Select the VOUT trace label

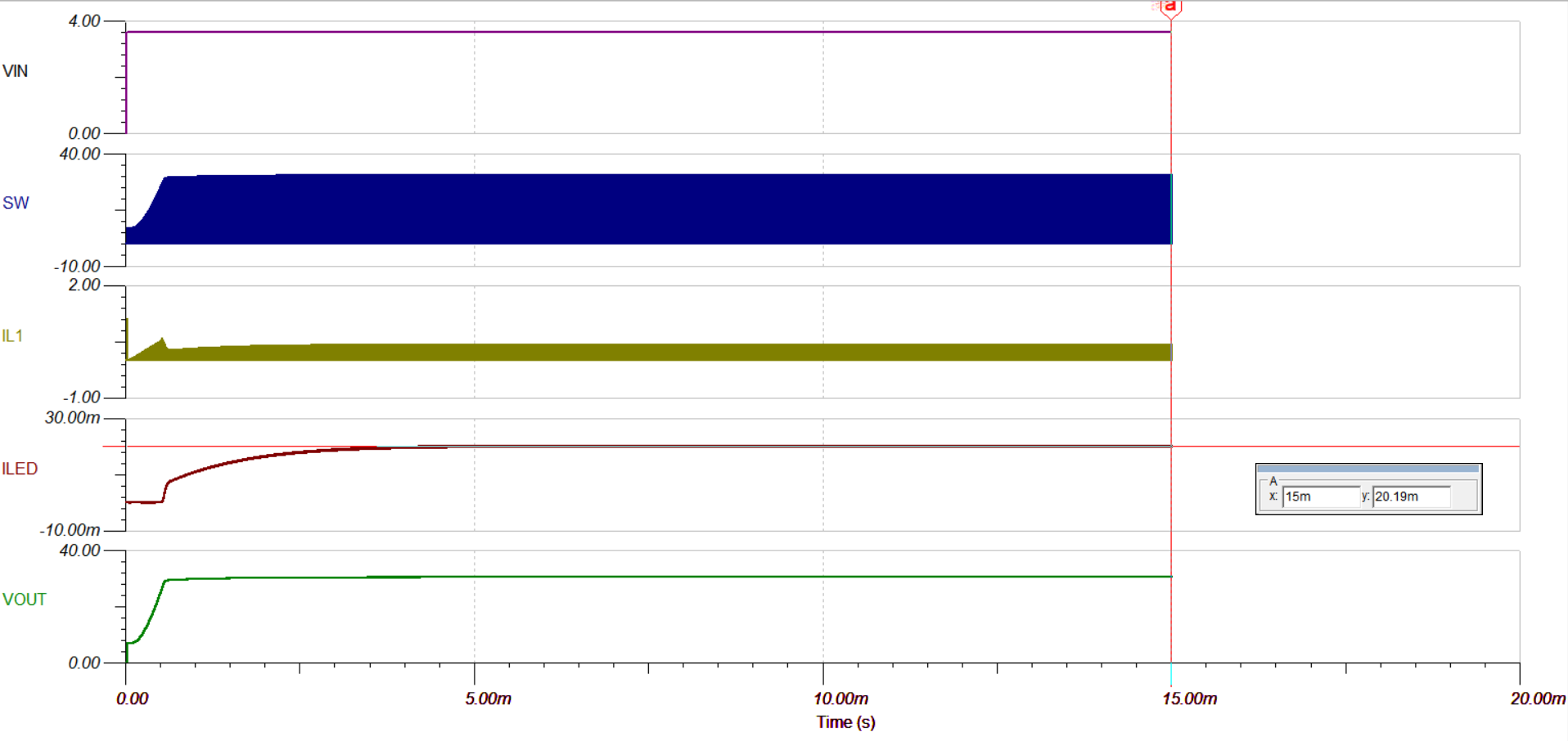25,600
